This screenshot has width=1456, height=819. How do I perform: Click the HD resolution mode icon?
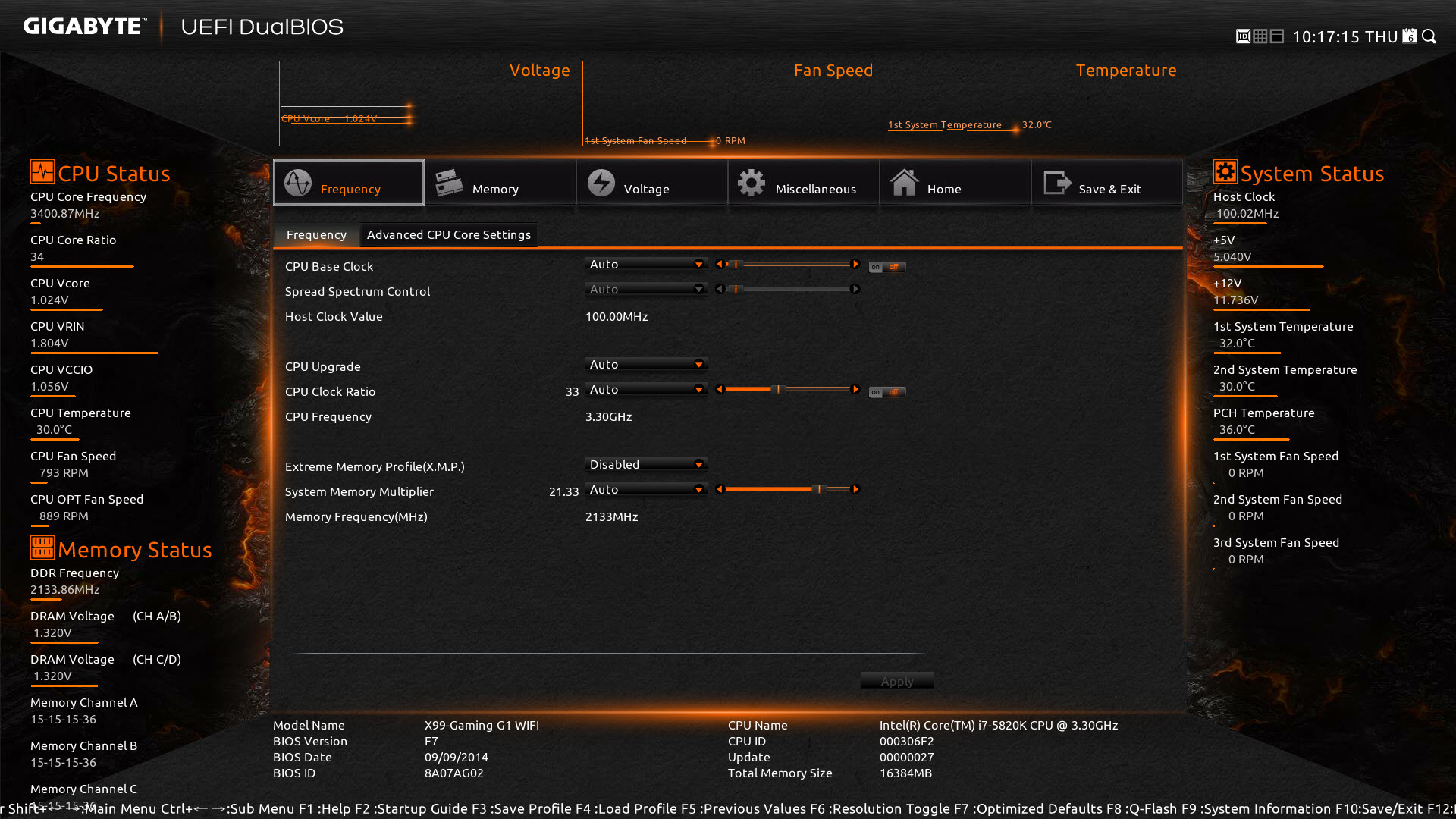tap(1243, 36)
